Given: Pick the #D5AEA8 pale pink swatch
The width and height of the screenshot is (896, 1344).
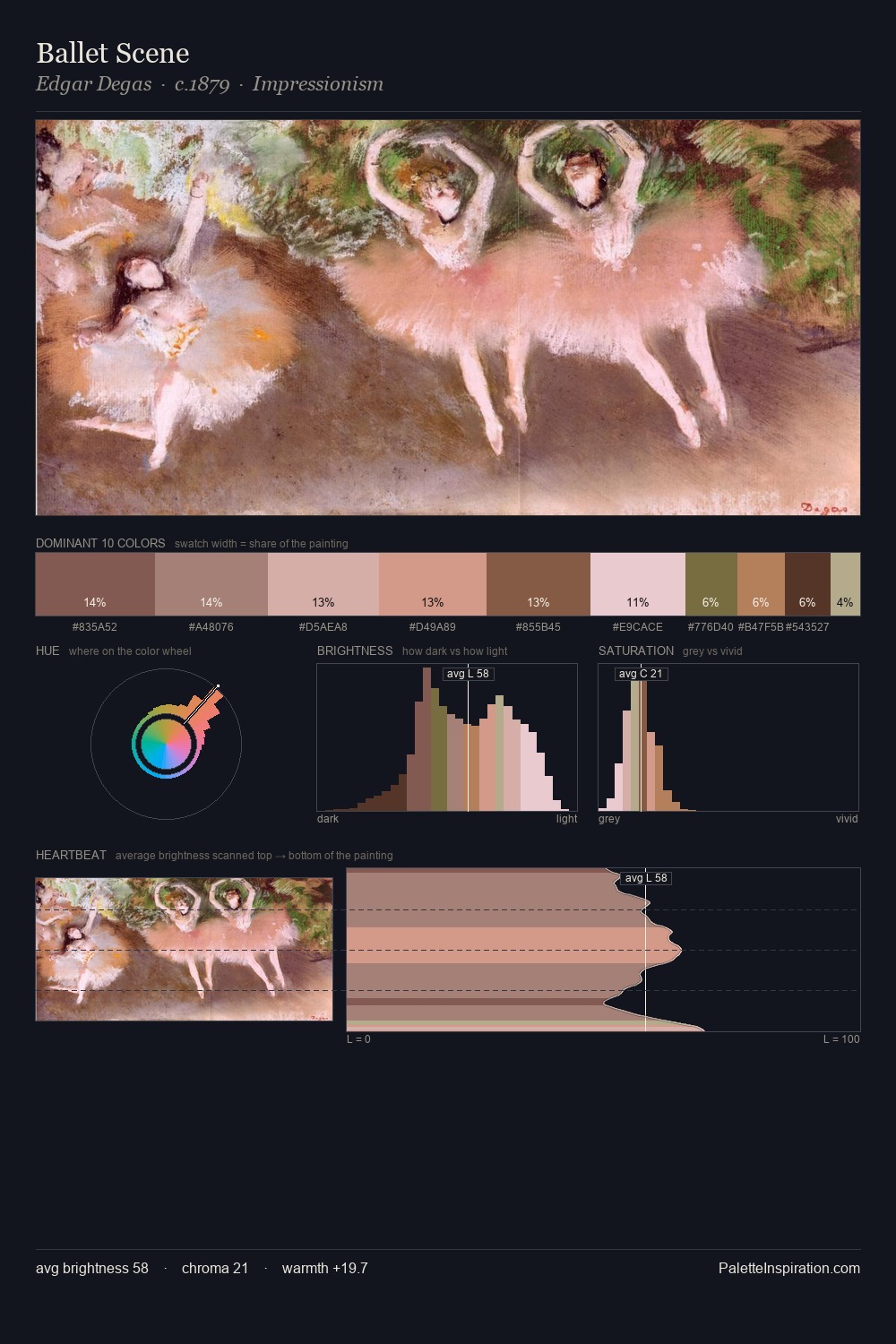Looking at the screenshot, I should pyautogui.click(x=323, y=584).
